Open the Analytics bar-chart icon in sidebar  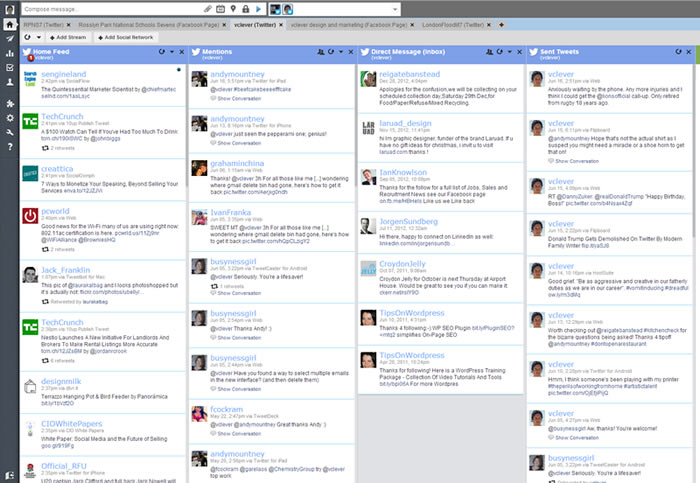point(9,53)
